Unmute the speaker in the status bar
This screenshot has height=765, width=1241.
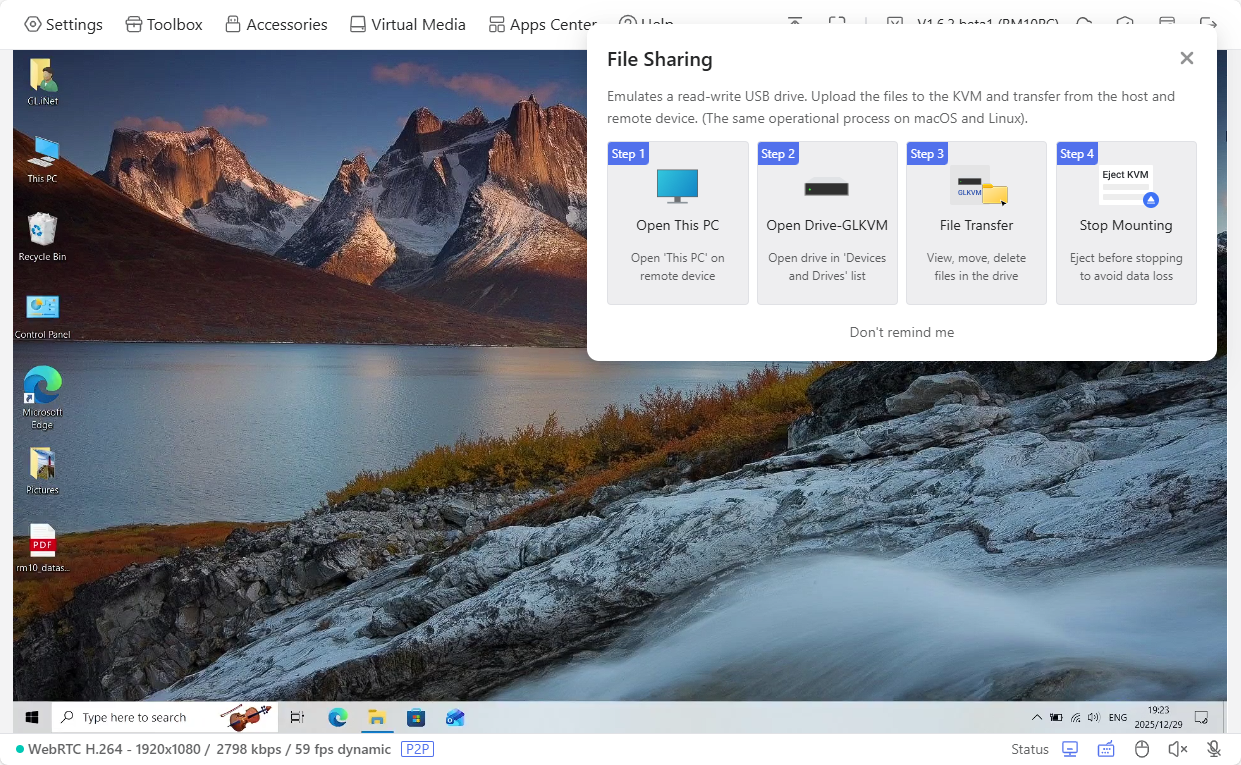pyautogui.click(x=1177, y=748)
